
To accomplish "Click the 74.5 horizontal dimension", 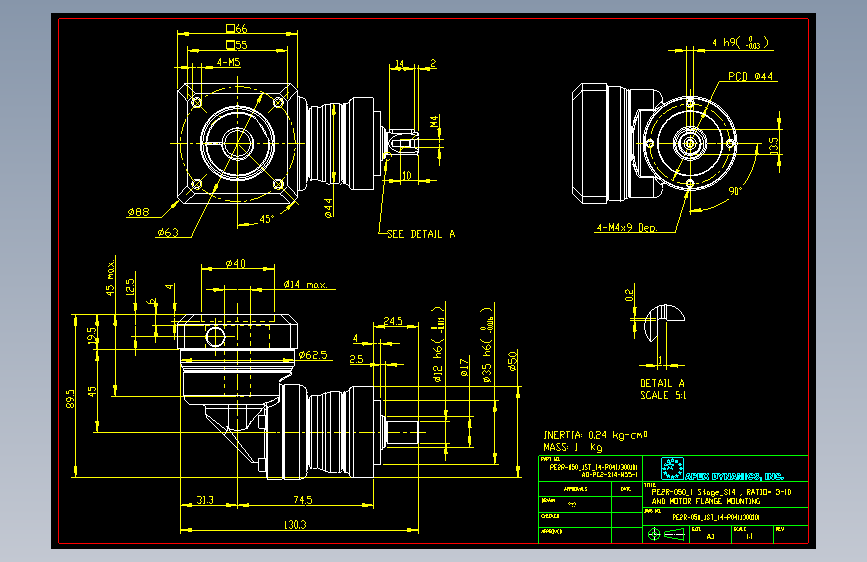I will tap(303, 499).
